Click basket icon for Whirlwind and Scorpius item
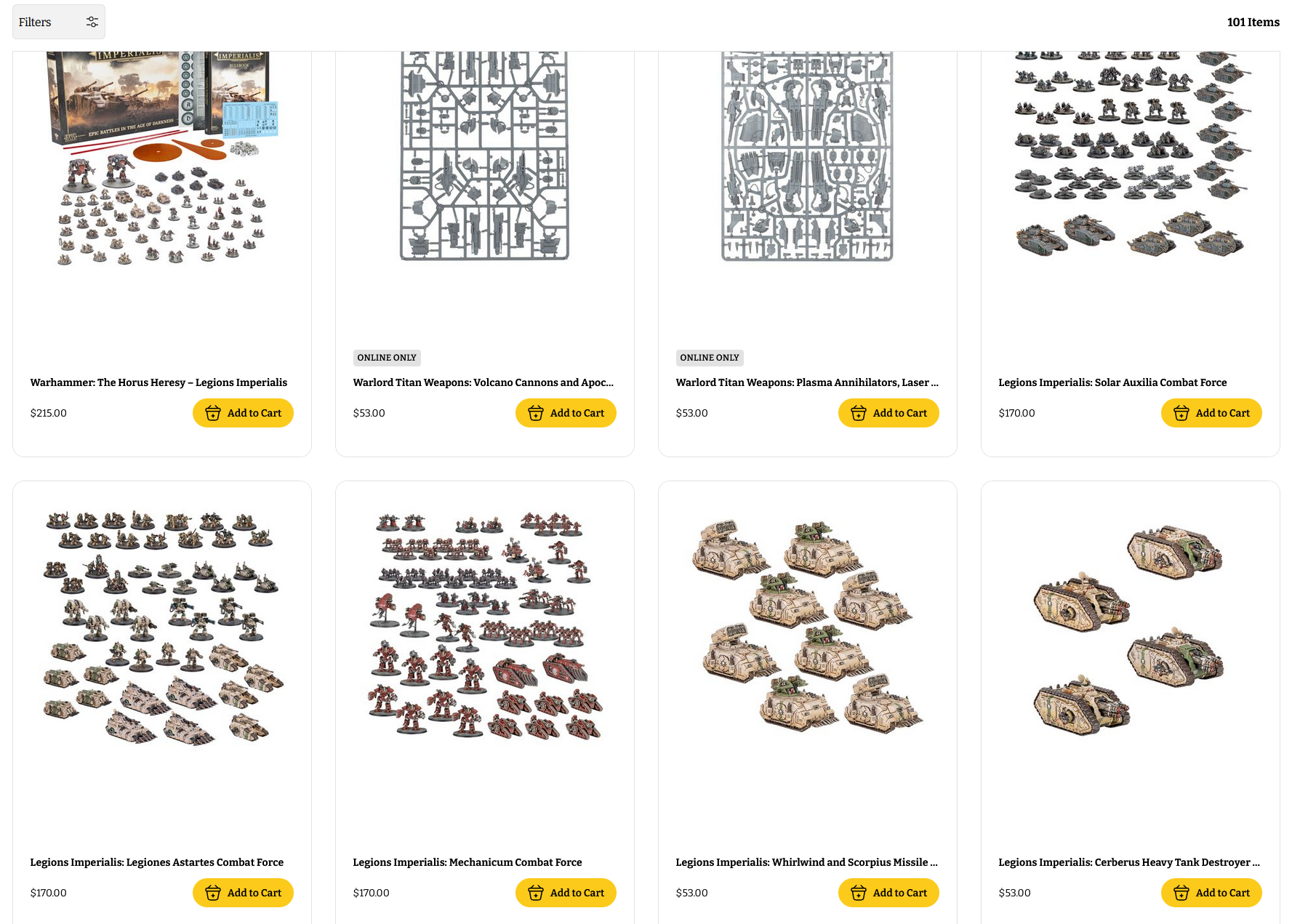1292x924 pixels. pos(859,893)
